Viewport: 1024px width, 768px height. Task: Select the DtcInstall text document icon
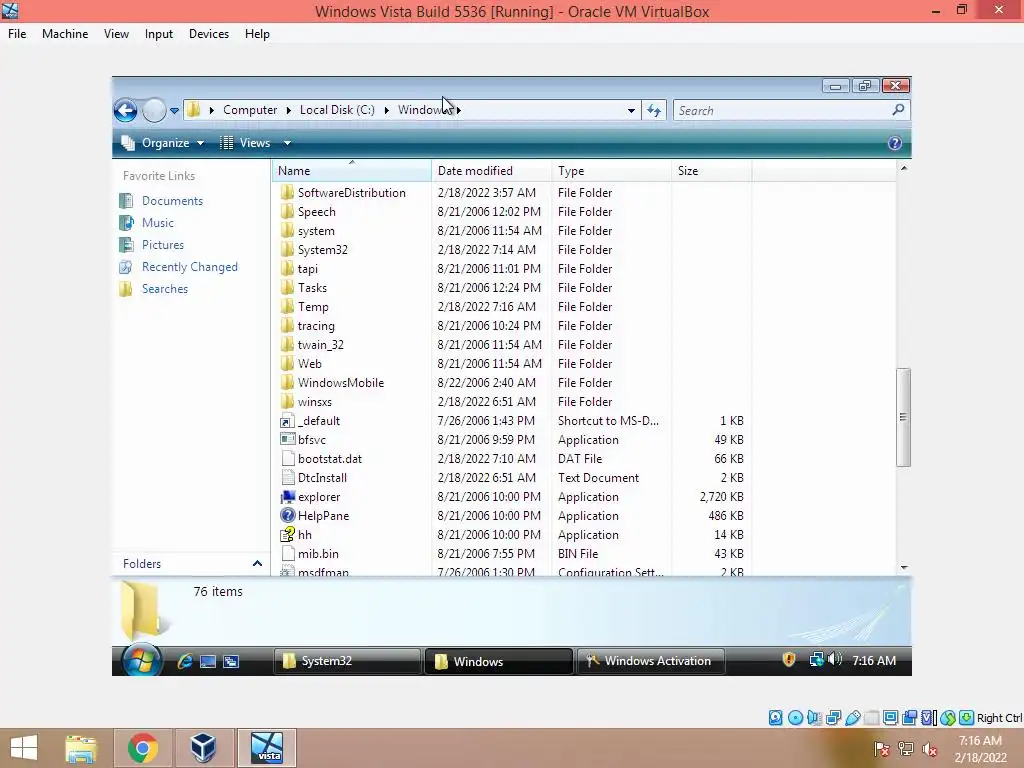tap(287, 477)
